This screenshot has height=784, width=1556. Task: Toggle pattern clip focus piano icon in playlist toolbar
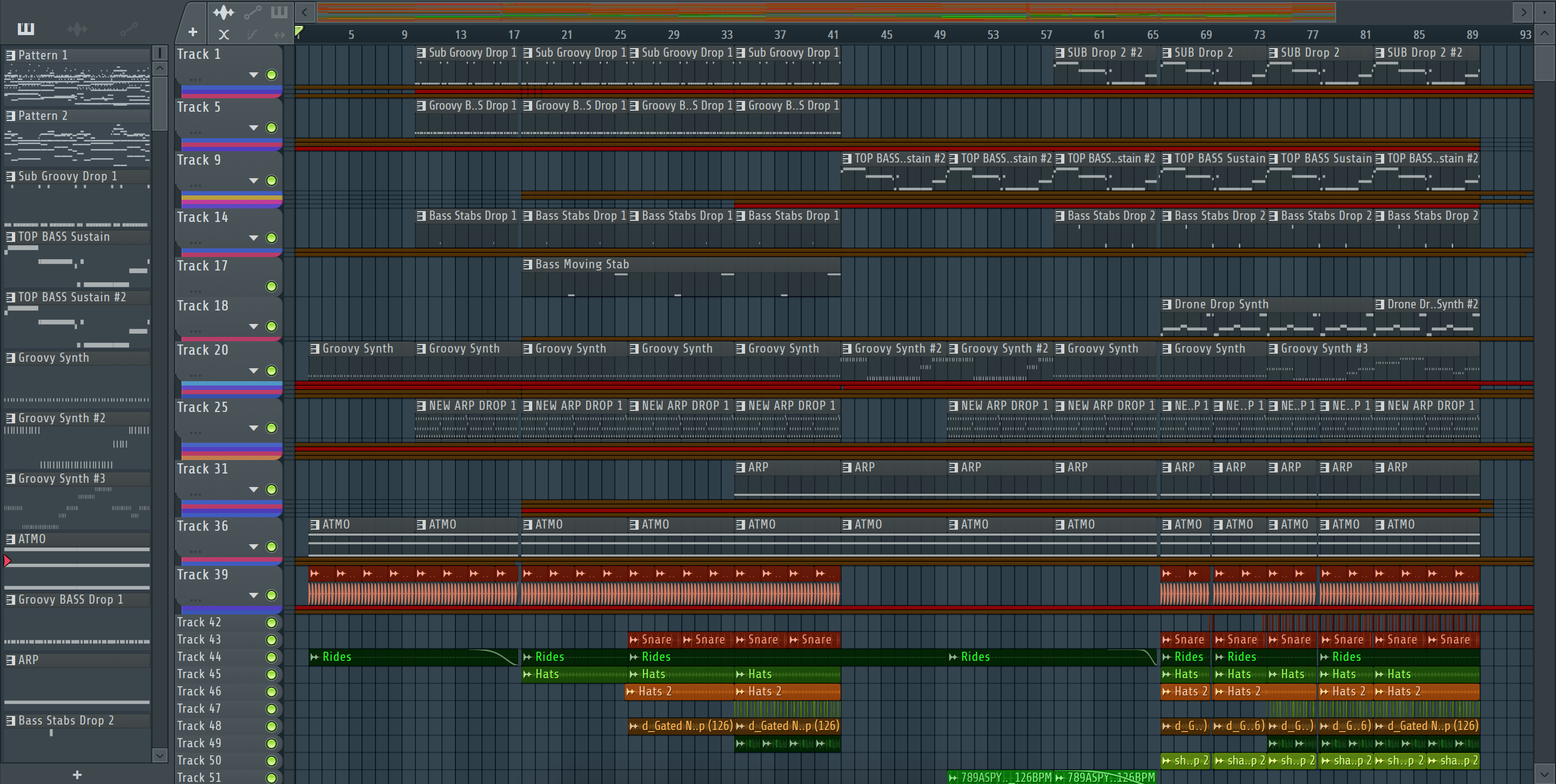point(279,12)
